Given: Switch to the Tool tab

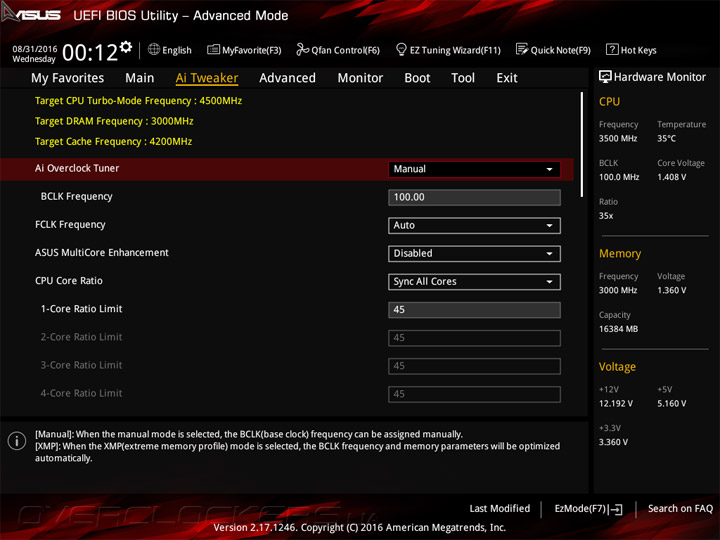Looking at the screenshot, I should [x=463, y=78].
